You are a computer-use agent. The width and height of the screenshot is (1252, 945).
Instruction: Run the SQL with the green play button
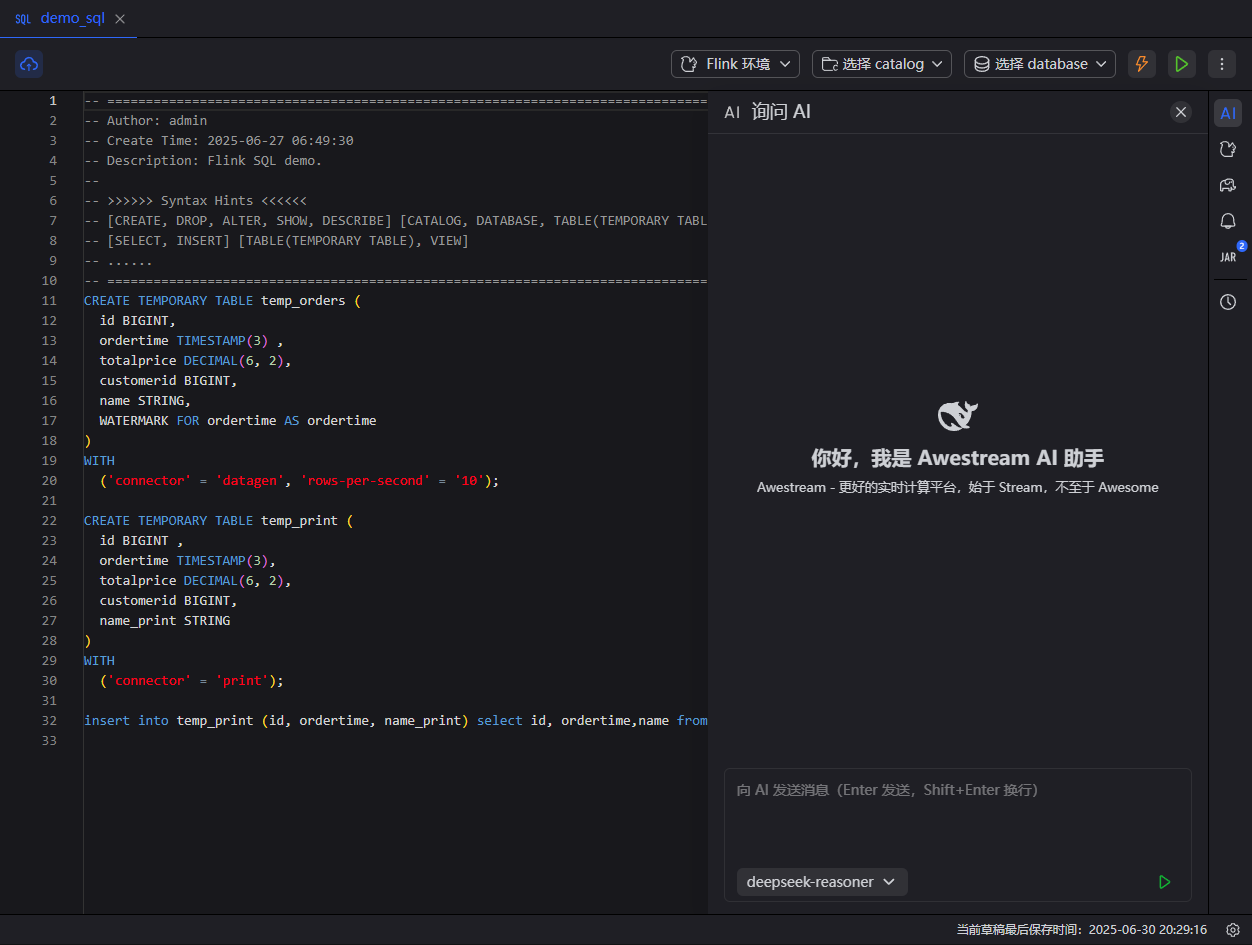click(1182, 64)
